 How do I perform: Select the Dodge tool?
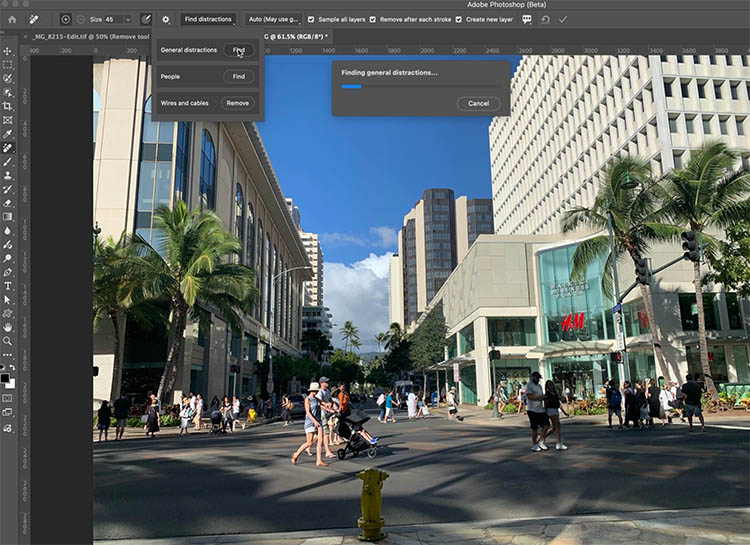coord(7,258)
